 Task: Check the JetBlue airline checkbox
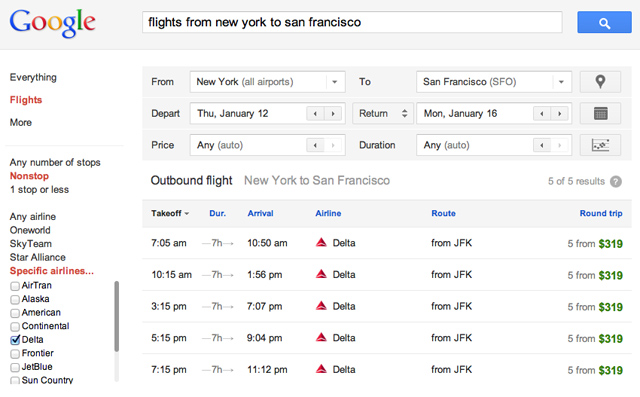pos(15,367)
